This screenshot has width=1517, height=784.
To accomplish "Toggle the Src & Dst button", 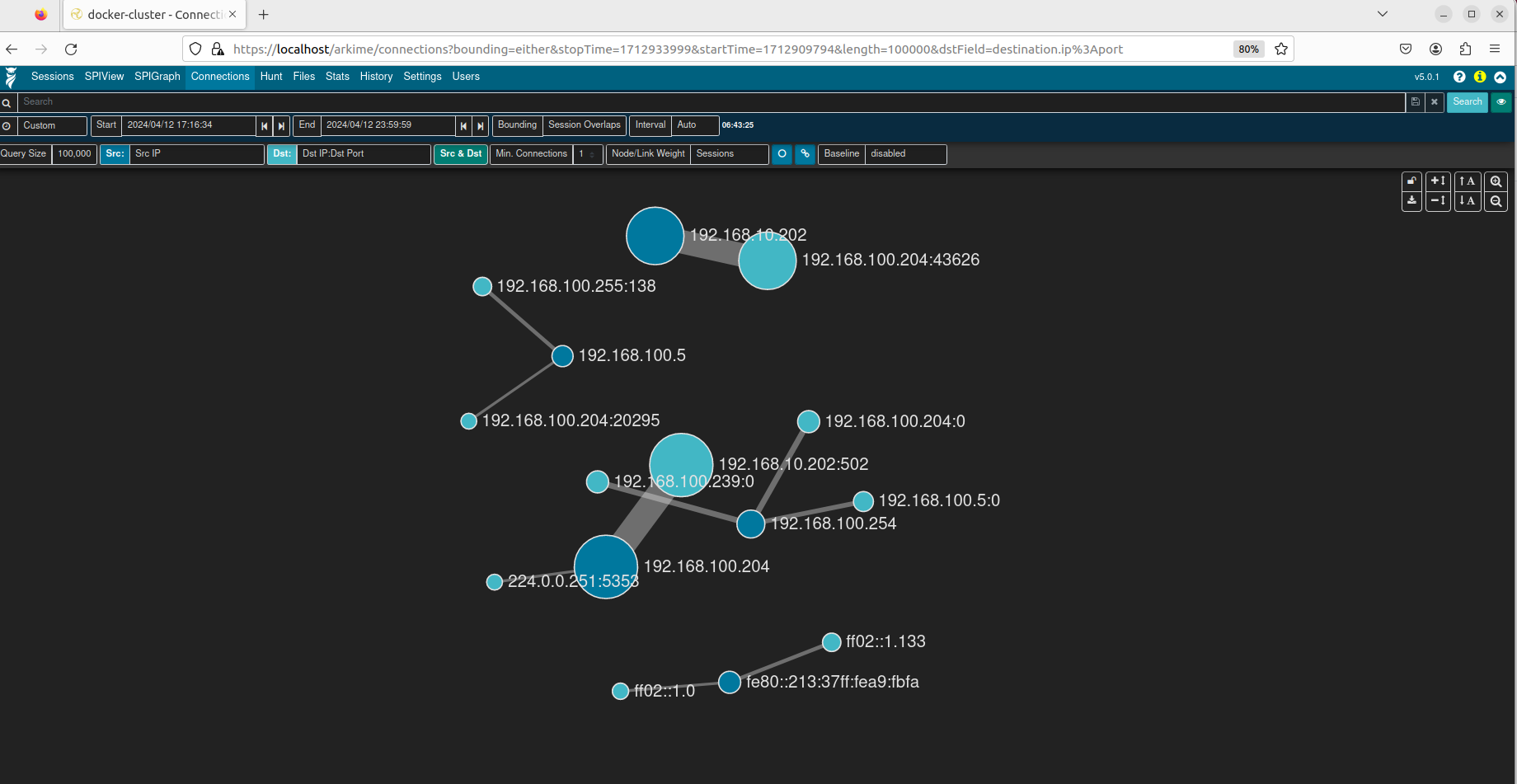I will [461, 154].
